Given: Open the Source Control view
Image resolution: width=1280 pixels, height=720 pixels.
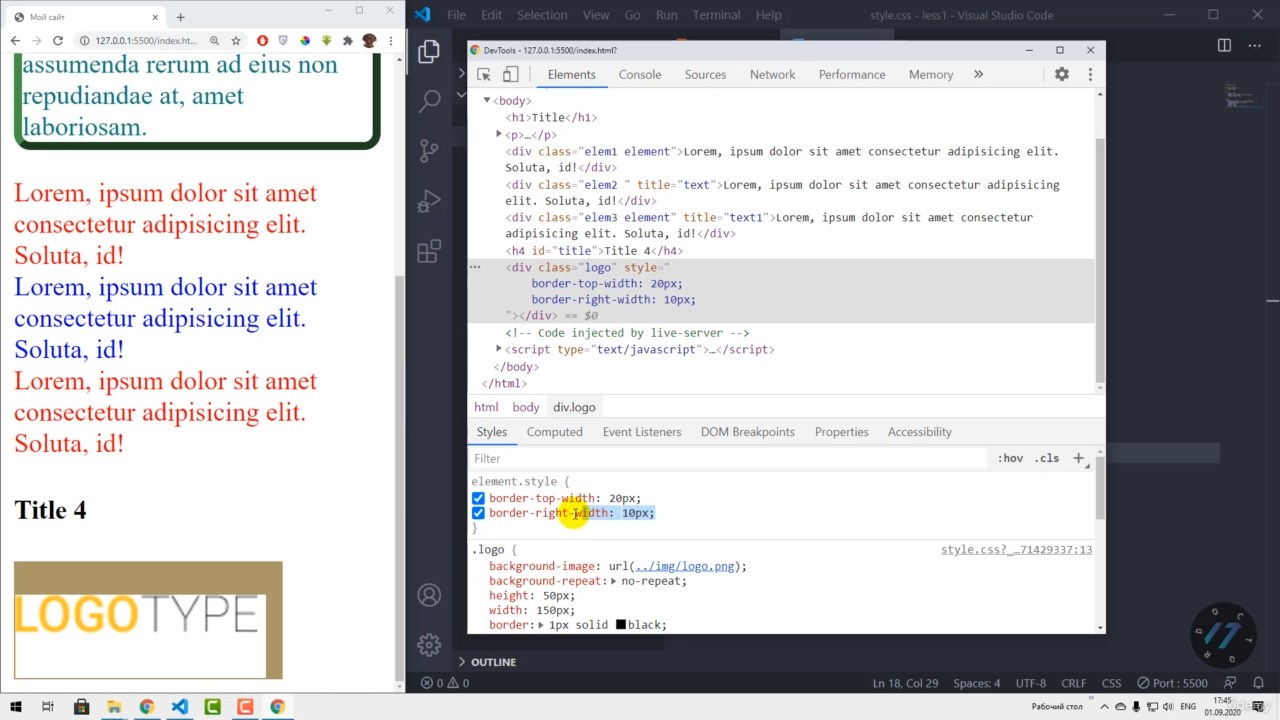Looking at the screenshot, I should tap(429, 151).
